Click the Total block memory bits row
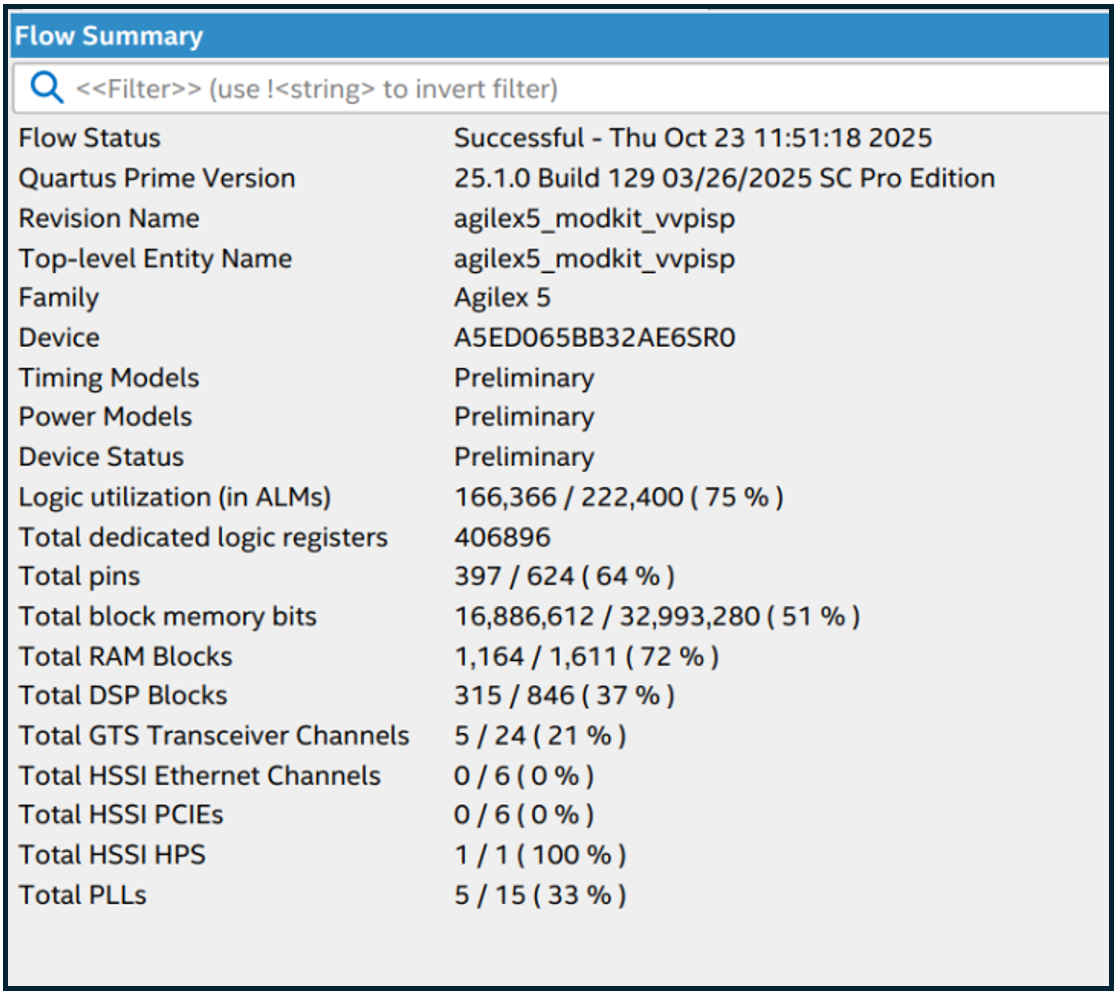Image resolution: width=1120 pixels, height=994 pixels. [x=167, y=616]
